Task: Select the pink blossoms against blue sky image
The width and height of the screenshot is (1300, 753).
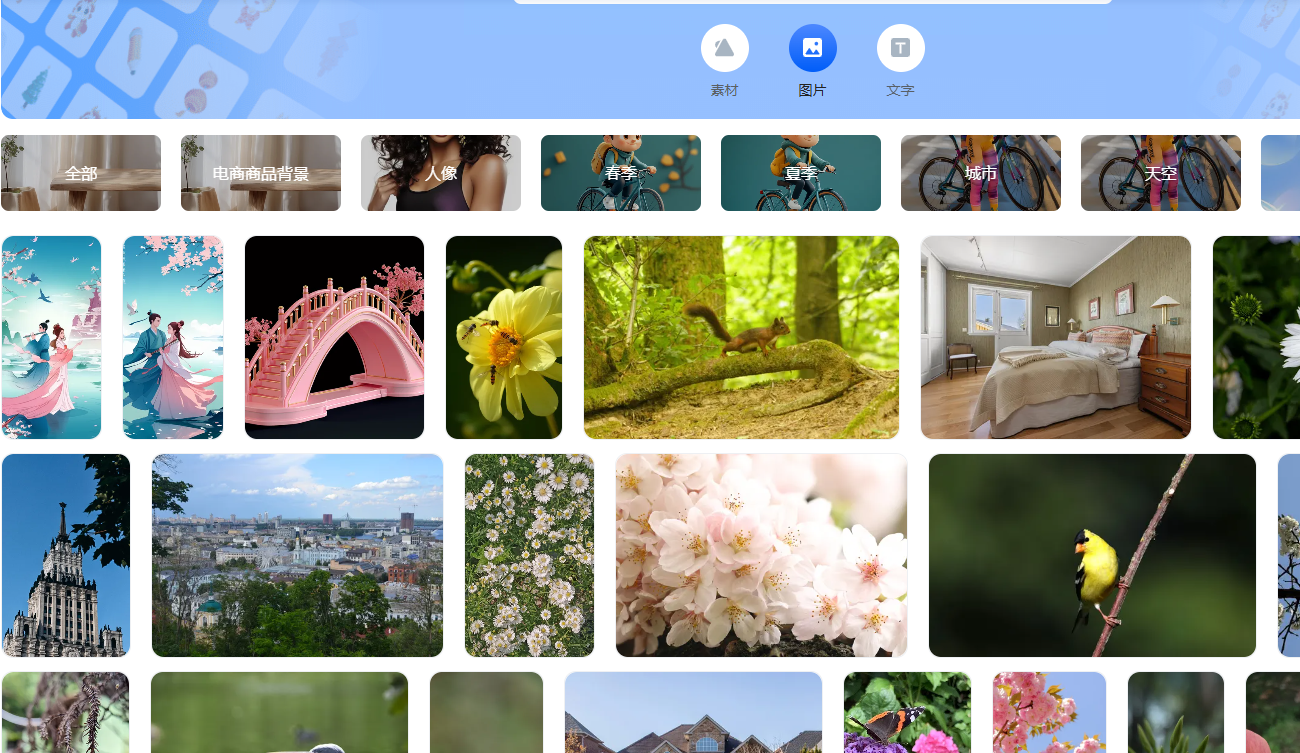Action: (1049, 712)
